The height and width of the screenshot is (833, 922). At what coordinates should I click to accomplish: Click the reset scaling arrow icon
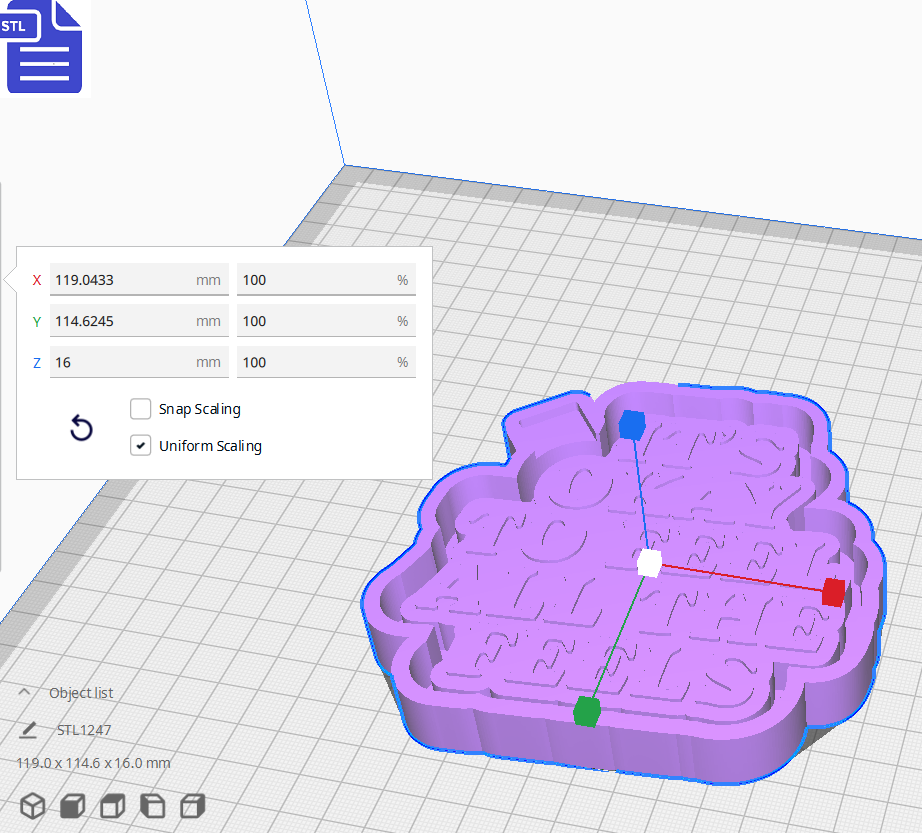pos(80,428)
